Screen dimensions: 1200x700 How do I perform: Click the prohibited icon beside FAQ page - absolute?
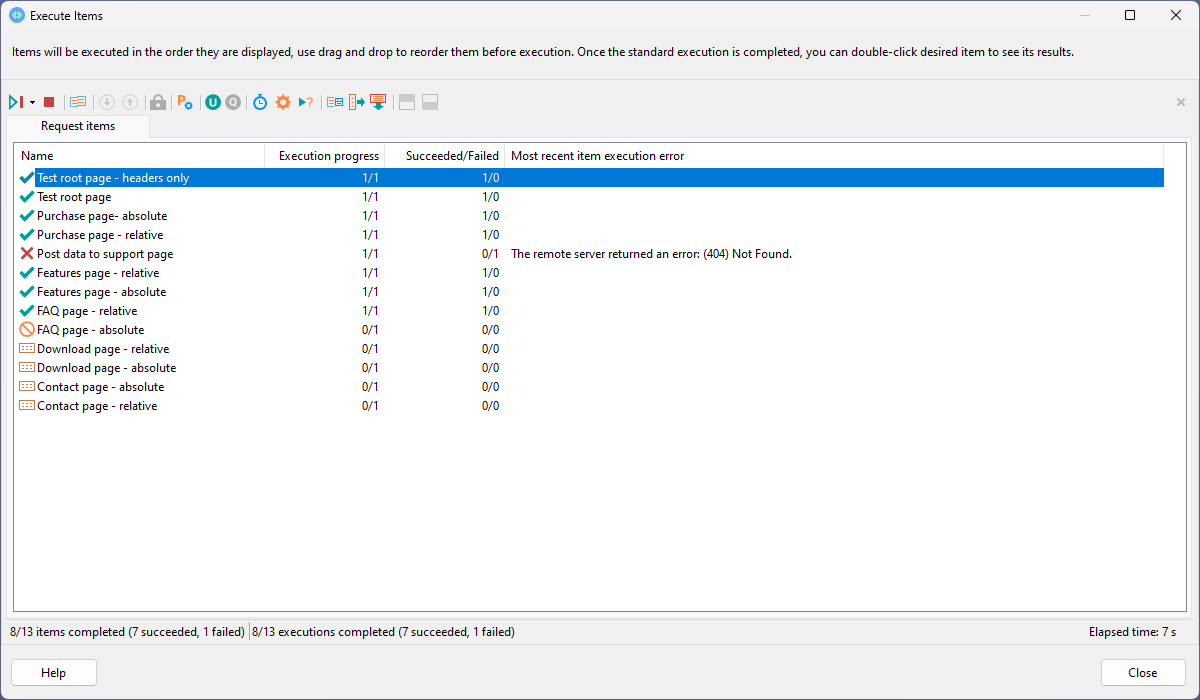point(27,330)
